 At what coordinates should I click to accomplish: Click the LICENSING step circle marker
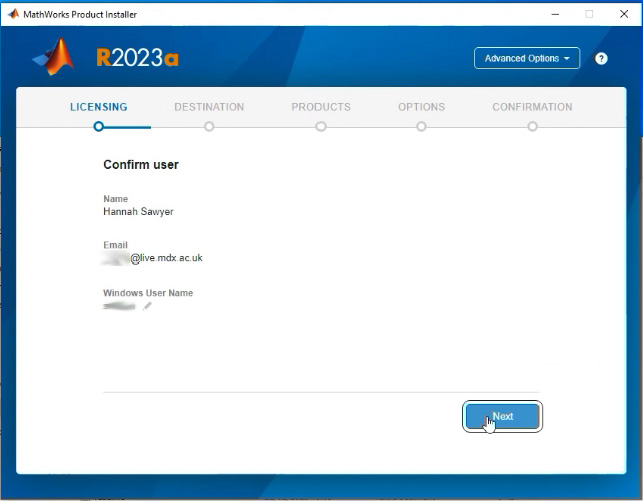pos(98,126)
